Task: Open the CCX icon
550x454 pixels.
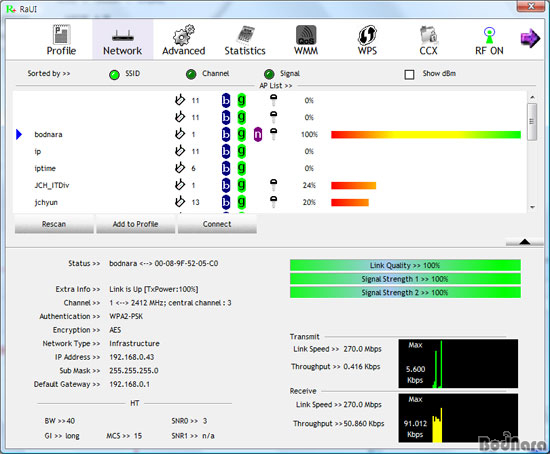Action: click(x=428, y=35)
